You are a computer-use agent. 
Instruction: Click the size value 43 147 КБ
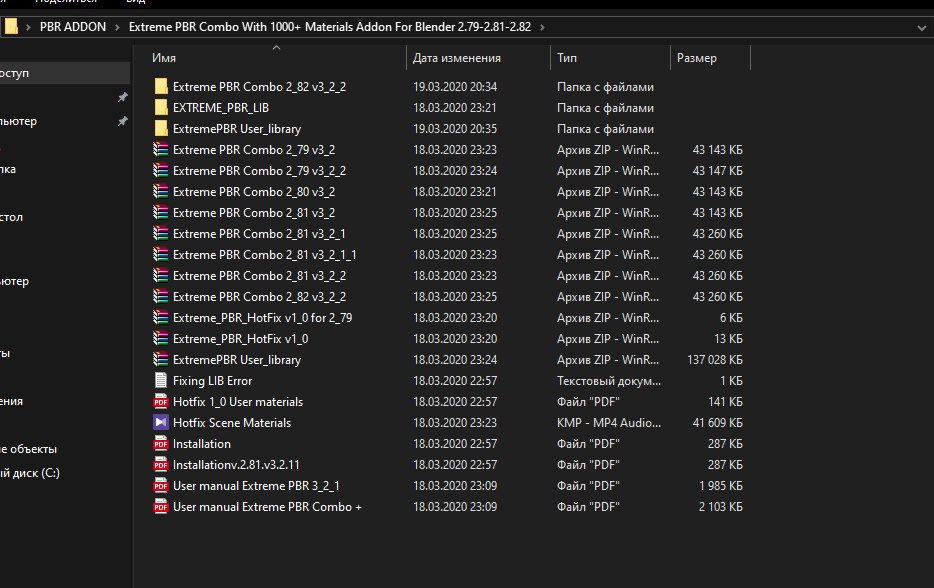[x=717, y=170]
